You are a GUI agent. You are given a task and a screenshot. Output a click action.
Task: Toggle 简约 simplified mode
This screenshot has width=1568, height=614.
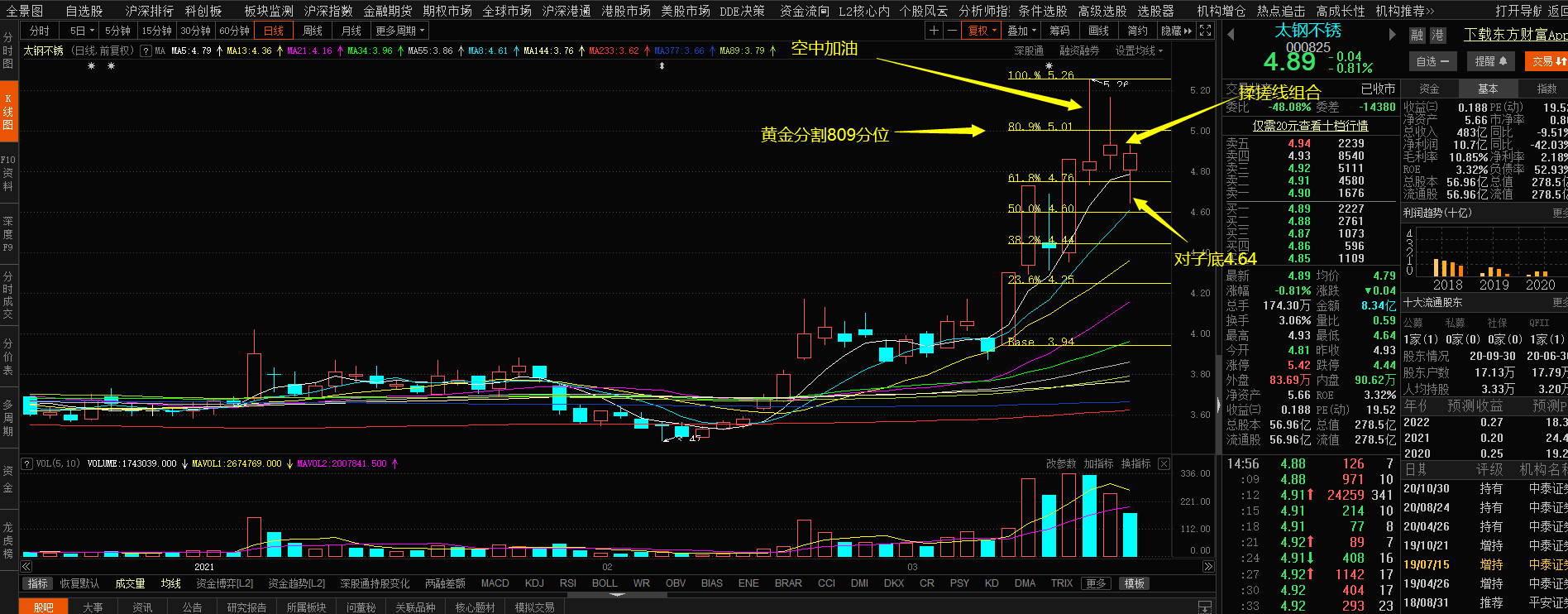(x=1137, y=31)
